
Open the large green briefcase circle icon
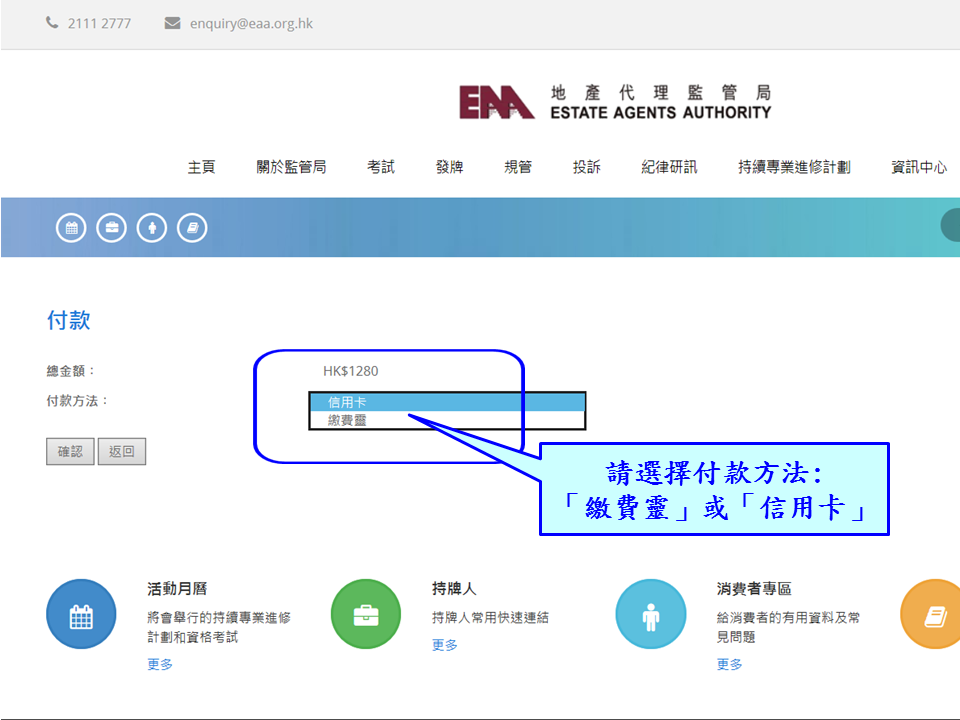point(366,615)
